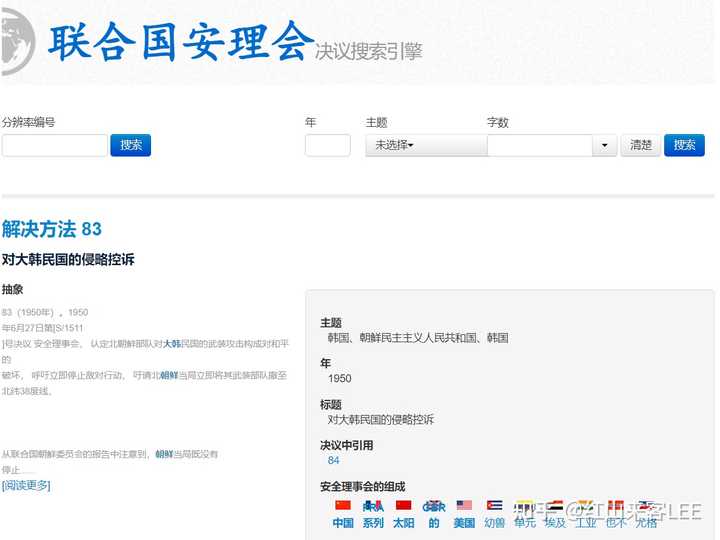Click the 工业 country link

(585, 523)
